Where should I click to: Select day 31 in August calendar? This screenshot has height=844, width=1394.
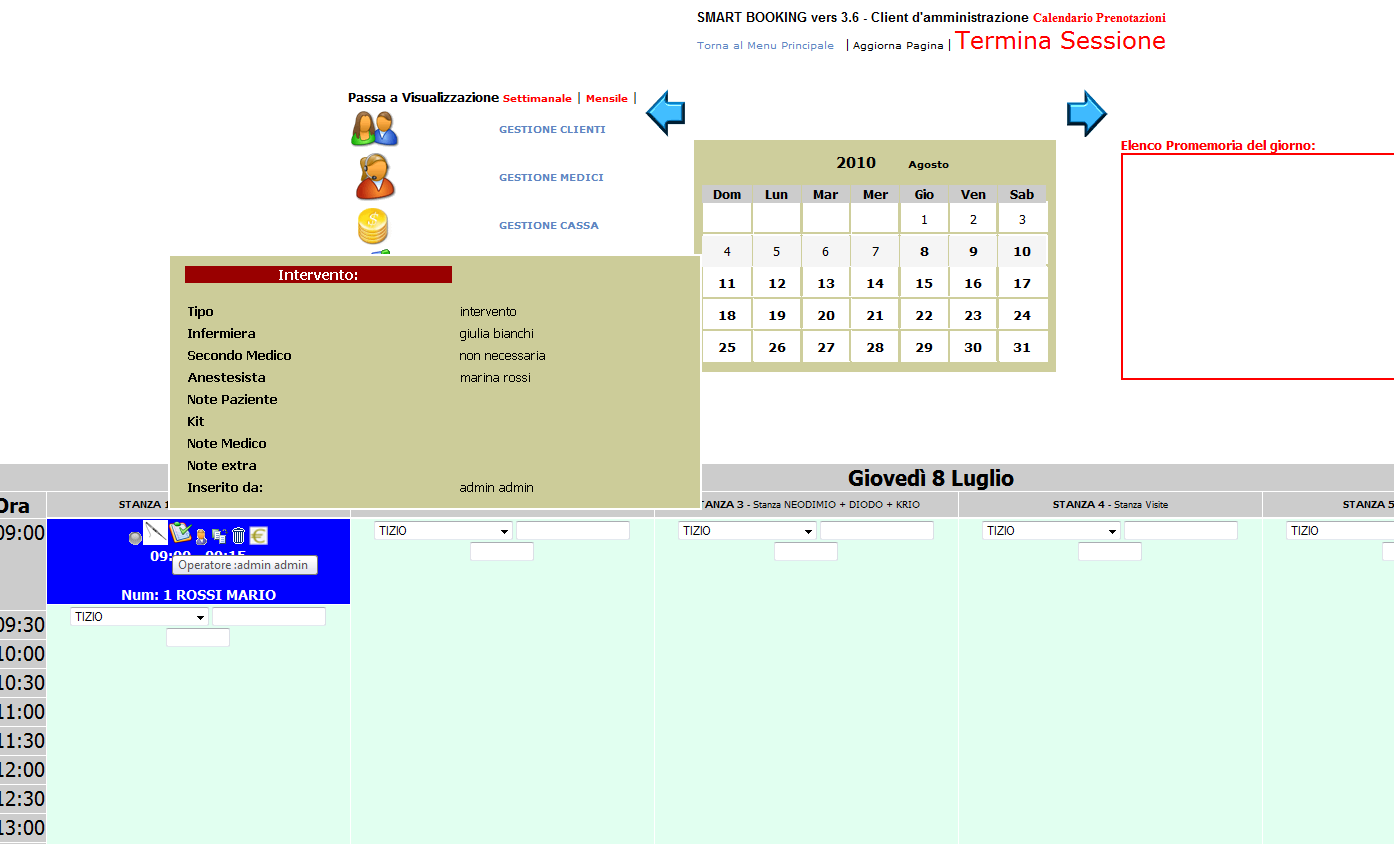click(1022, 347)
